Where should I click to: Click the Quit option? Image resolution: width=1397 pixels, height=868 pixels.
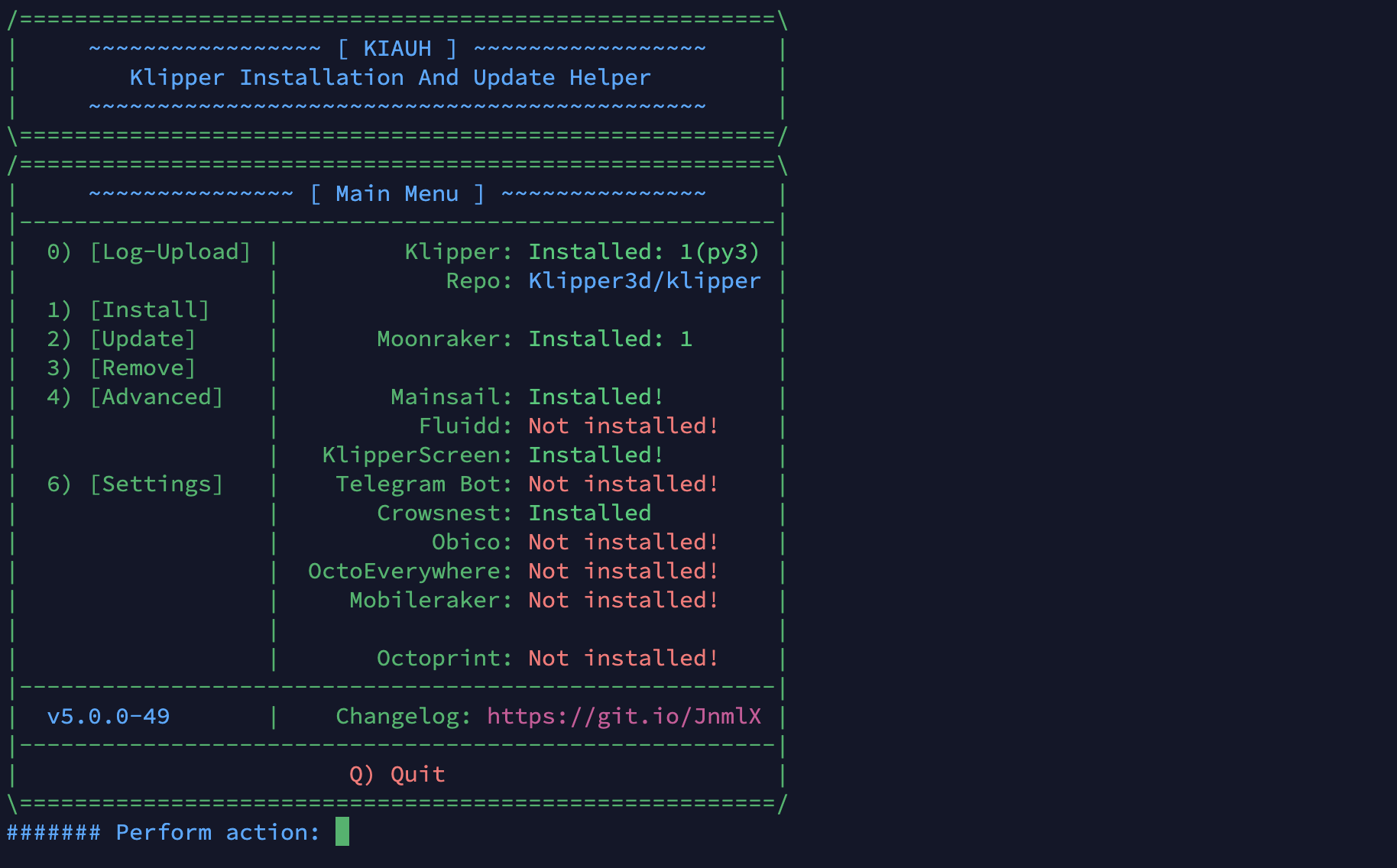[397, 775]
